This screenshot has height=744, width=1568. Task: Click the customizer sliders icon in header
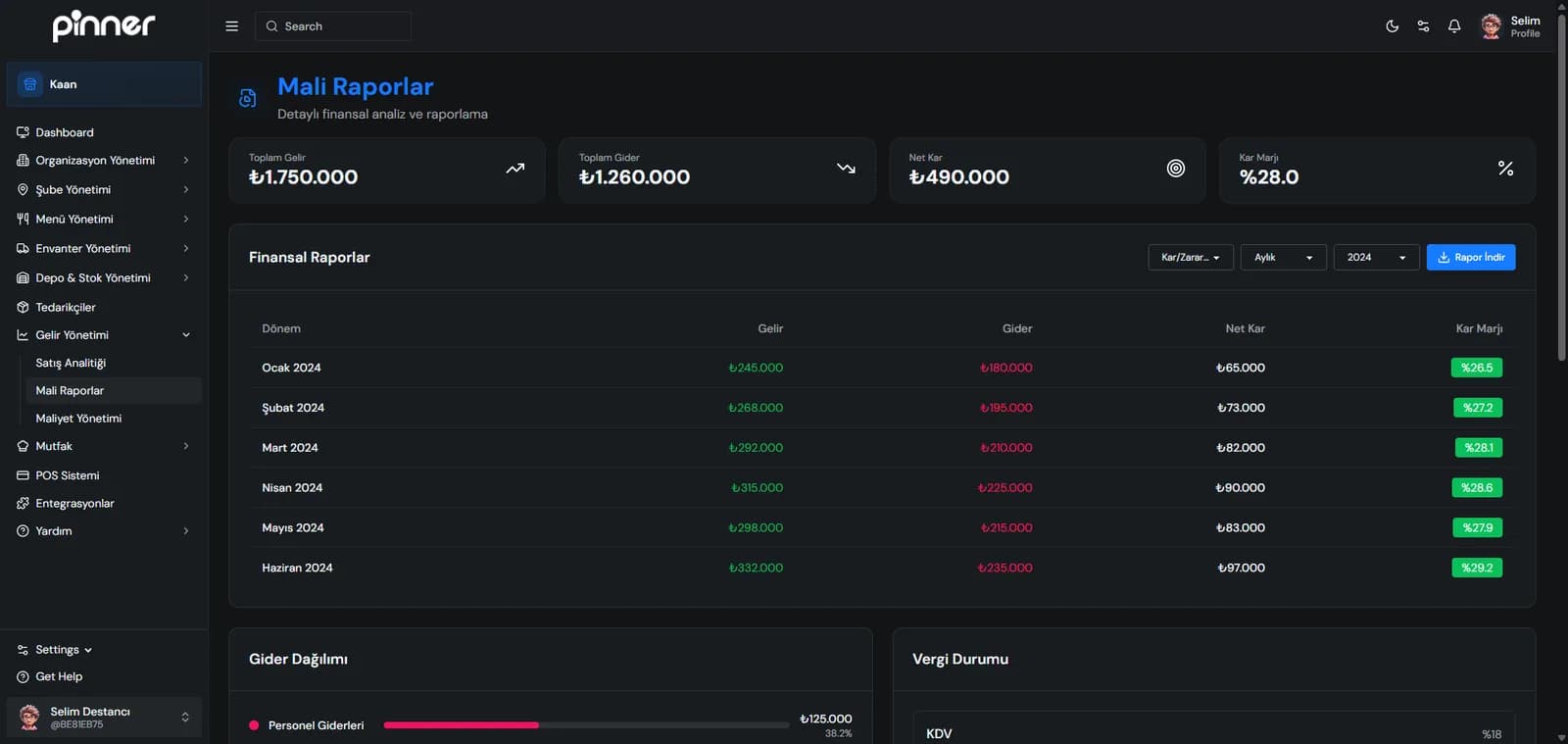pos(1423,26)
